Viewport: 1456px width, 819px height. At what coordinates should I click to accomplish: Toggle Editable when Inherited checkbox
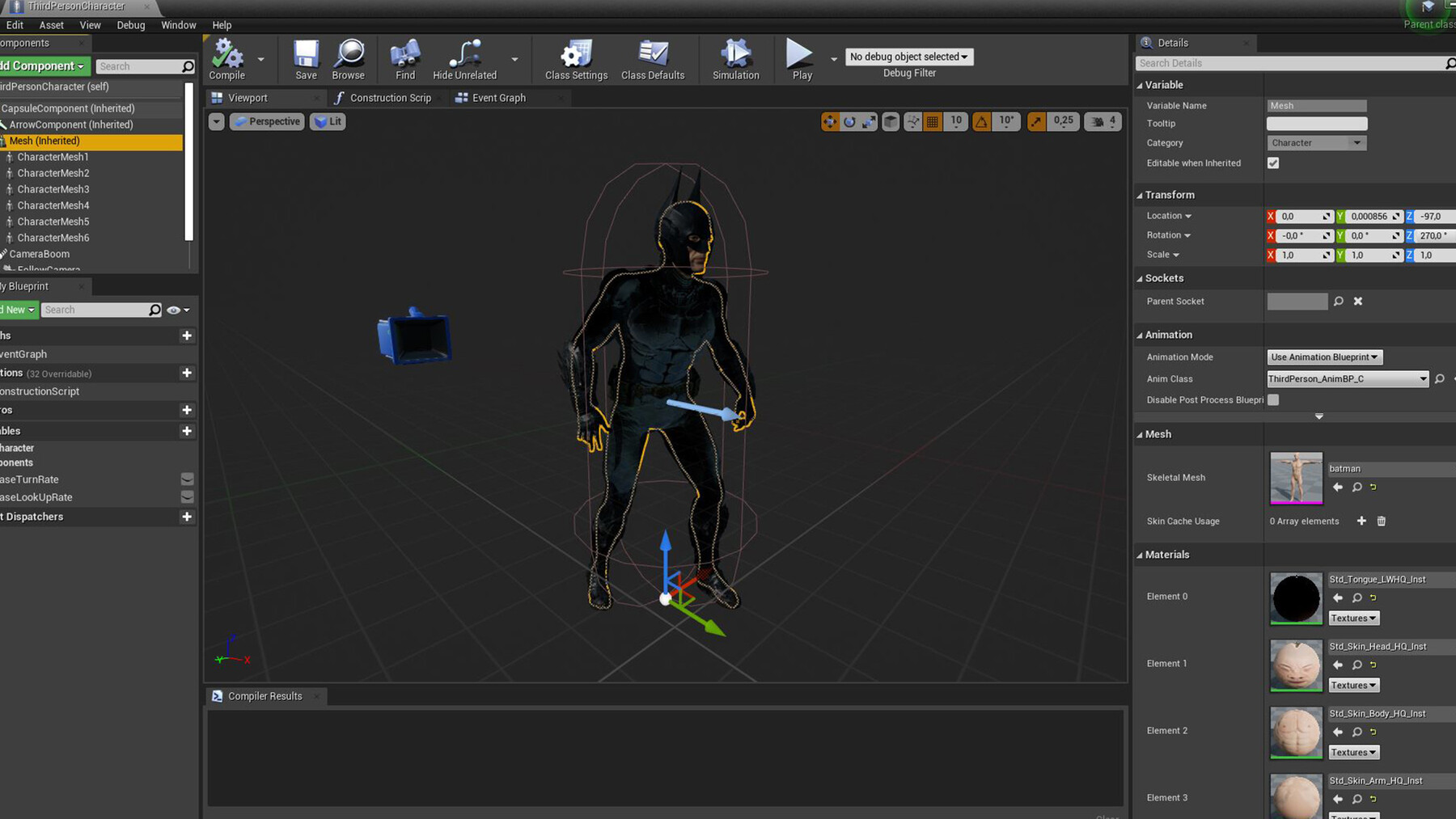(x=1273, y=163)
